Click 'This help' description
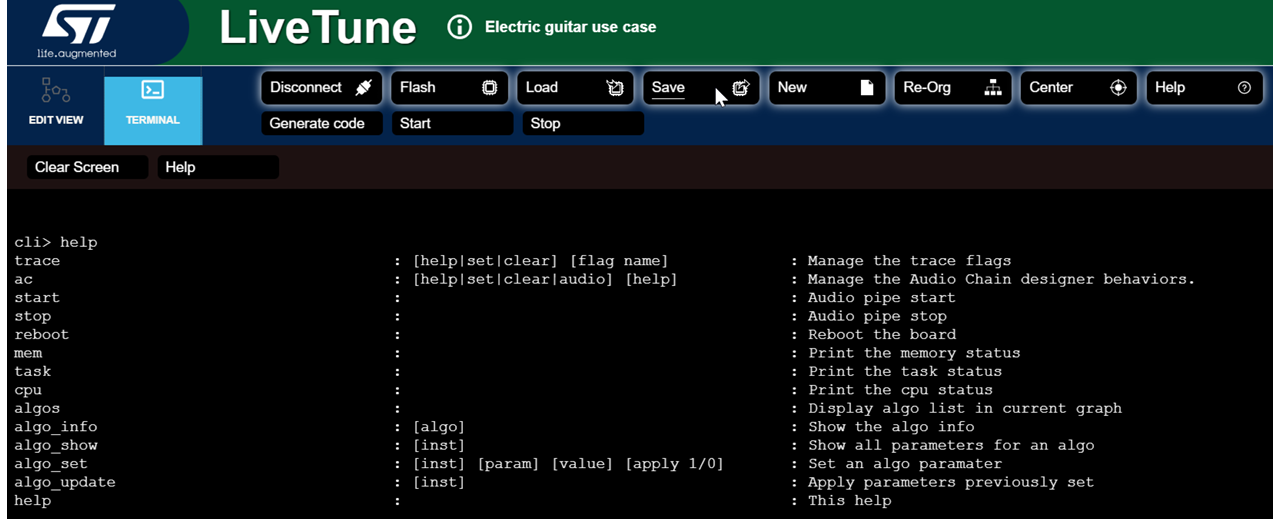Screen dimensions: 1277x529 click(849, 500)
